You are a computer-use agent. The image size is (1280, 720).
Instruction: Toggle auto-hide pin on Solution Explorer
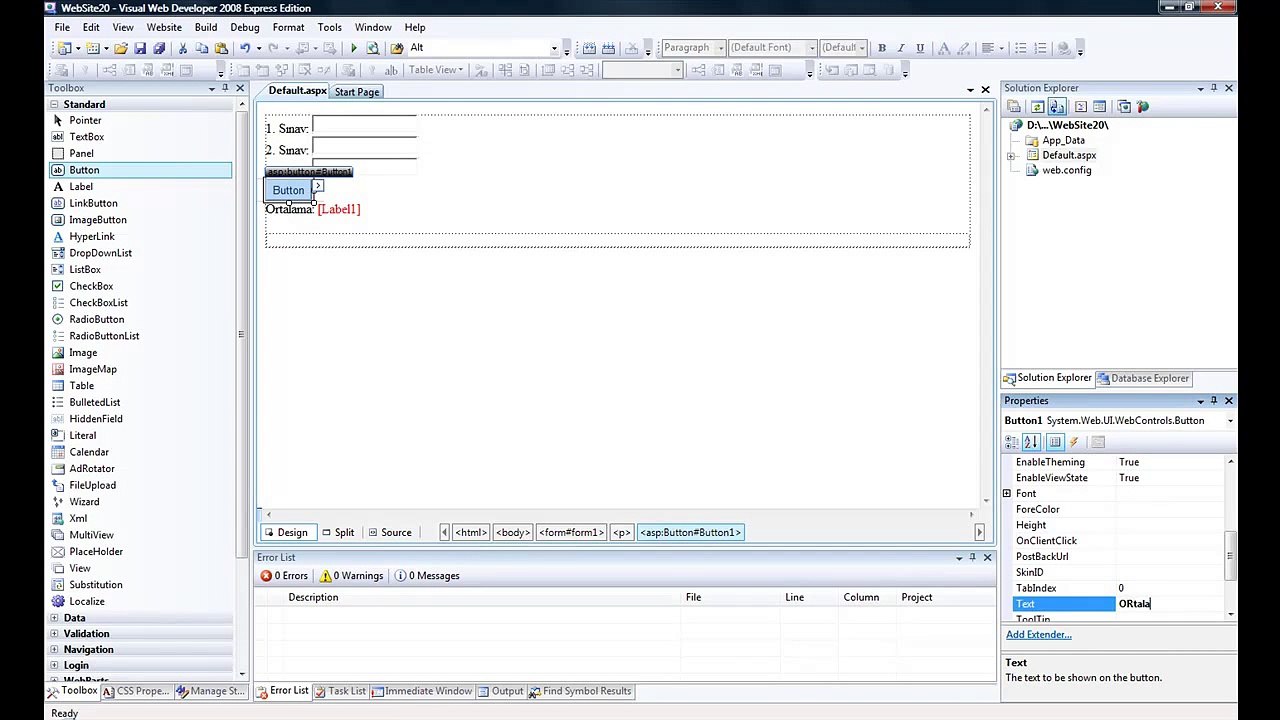tap(1214, 88)
